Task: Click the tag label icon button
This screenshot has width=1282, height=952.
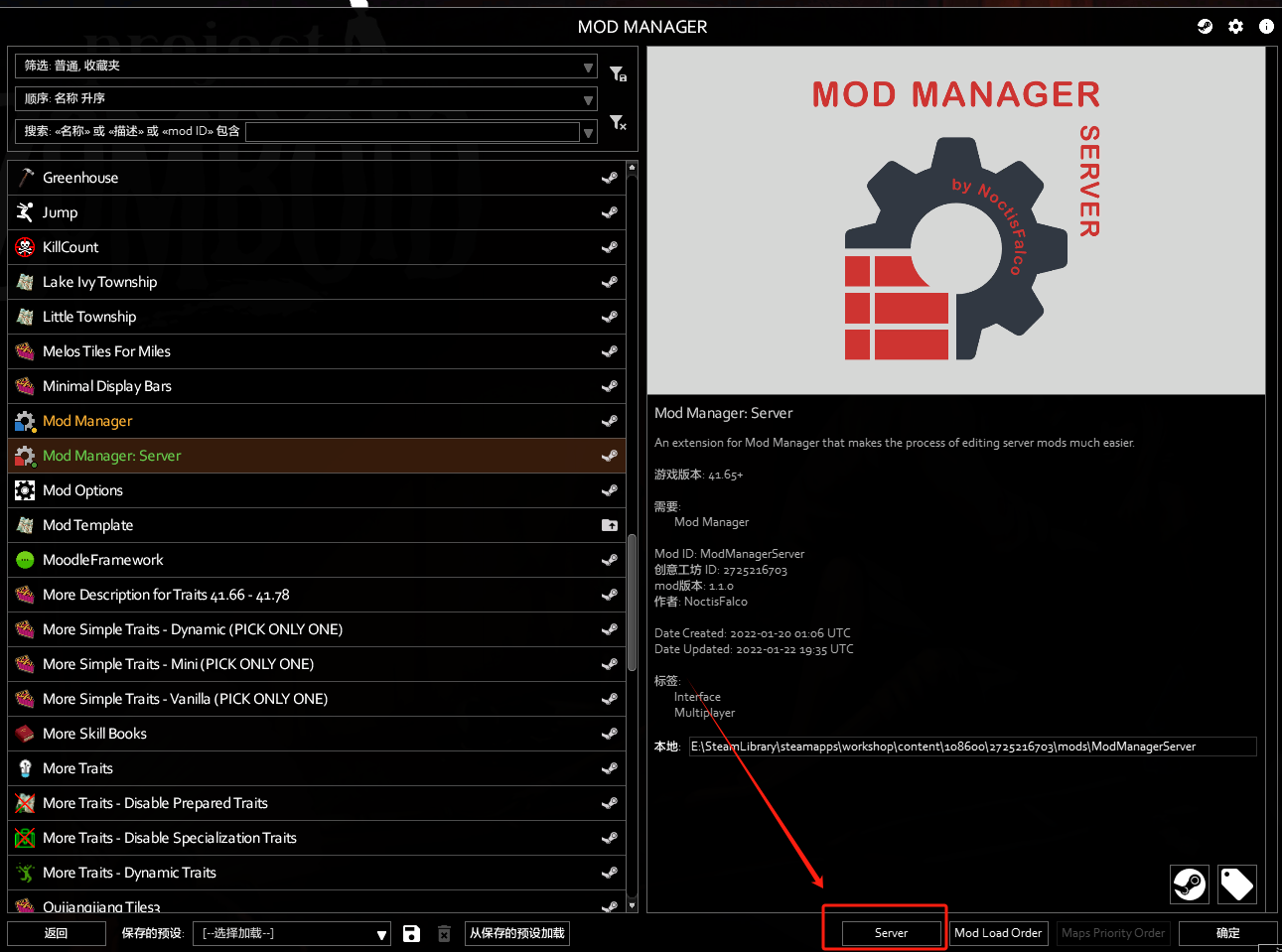Action: [x=1237, y=884]
